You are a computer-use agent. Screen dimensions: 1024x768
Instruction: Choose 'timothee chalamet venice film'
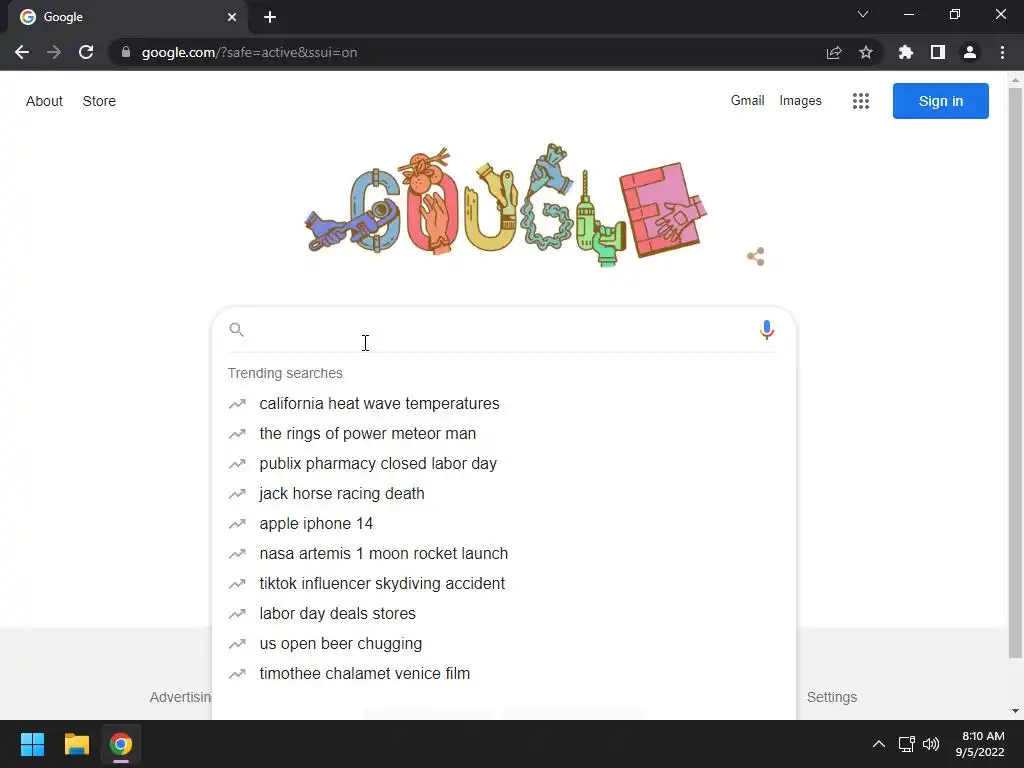[364, 674]
